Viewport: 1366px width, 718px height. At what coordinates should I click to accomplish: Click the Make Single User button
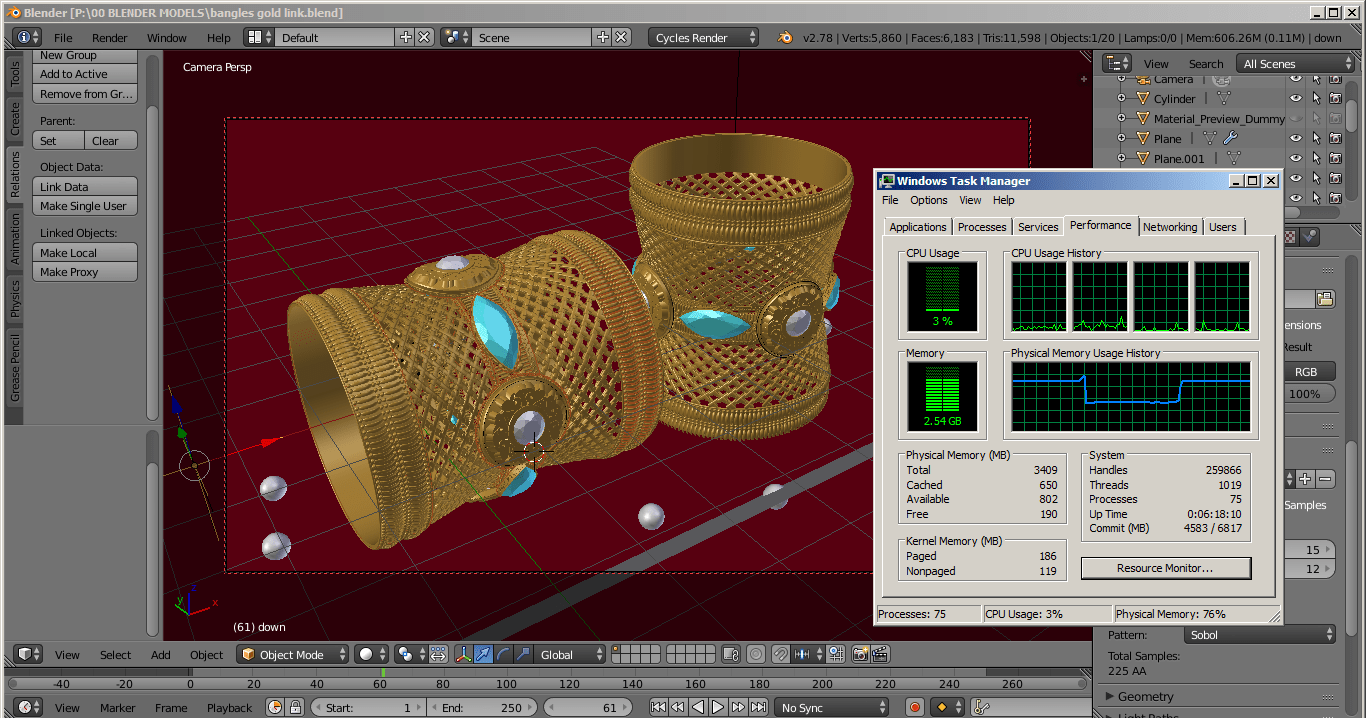(x=84, y=206)
